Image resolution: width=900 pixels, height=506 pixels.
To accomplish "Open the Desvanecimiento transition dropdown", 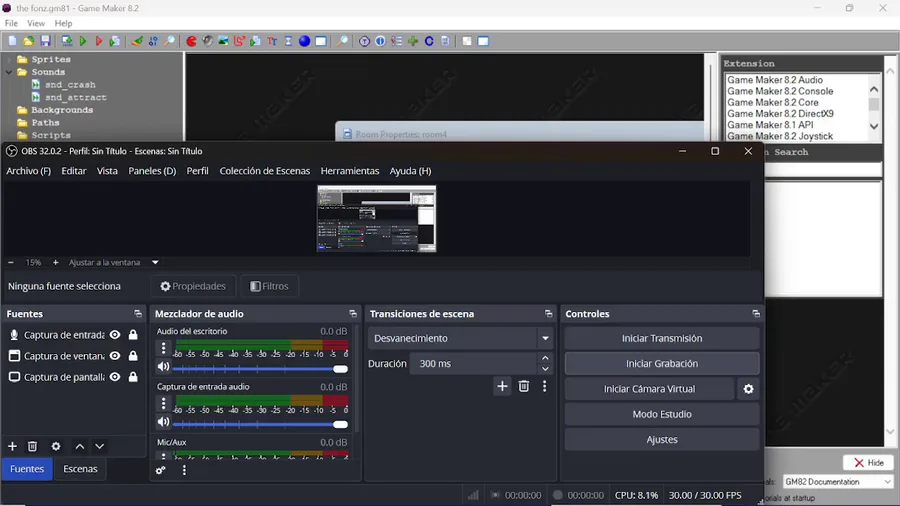I will [545, 338].
